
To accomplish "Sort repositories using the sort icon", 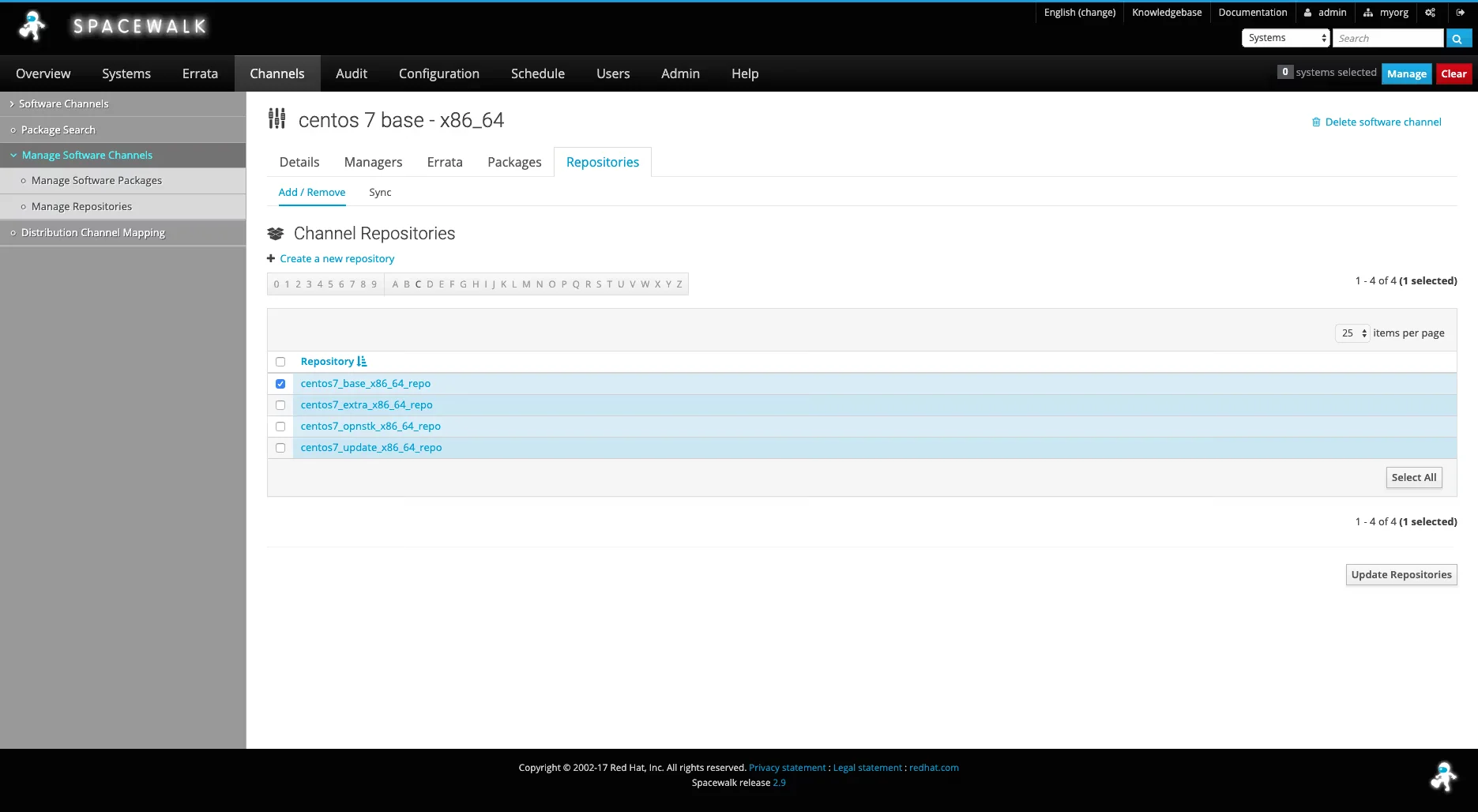I will click(362, 361).
